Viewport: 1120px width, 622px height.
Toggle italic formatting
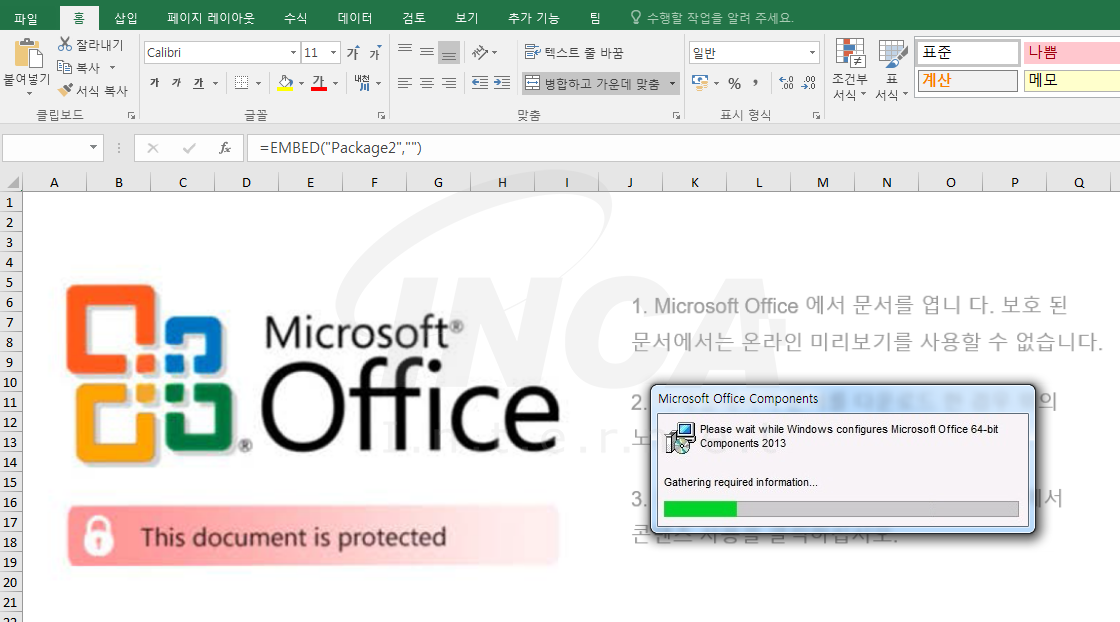(176, 83)
